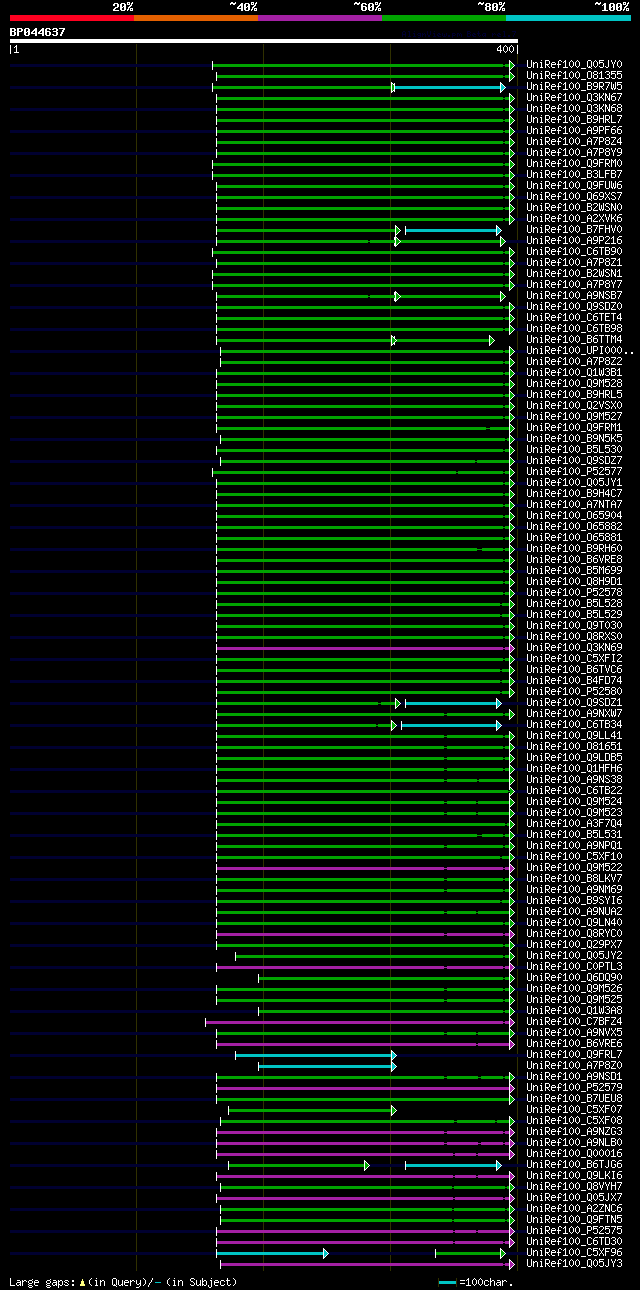This screenshot has height=1290, width=640.
Task: Open the UniRef100_O81355 hit link
Action: (x=574, y=75)
